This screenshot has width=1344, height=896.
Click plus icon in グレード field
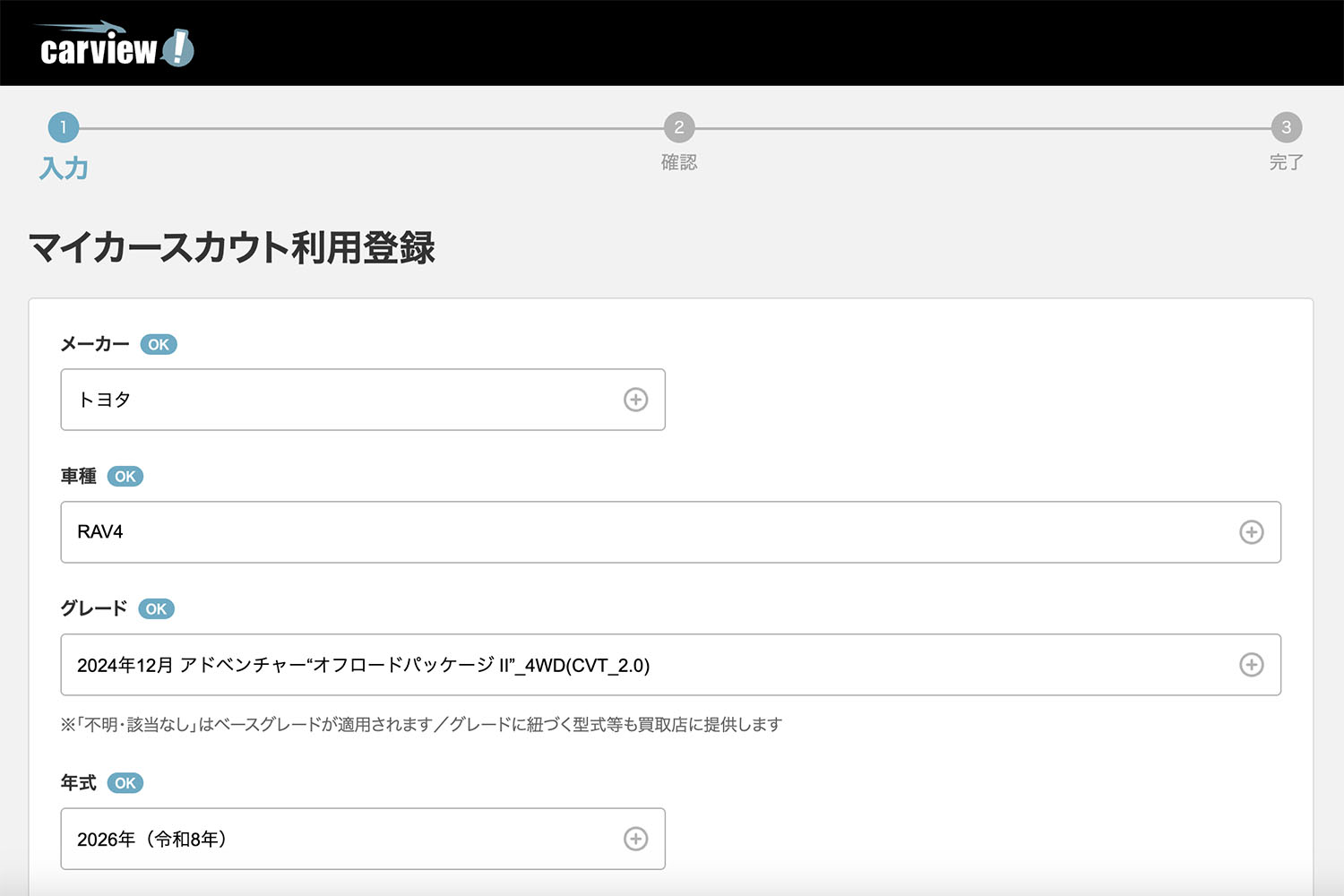(x=1251, y=665)
